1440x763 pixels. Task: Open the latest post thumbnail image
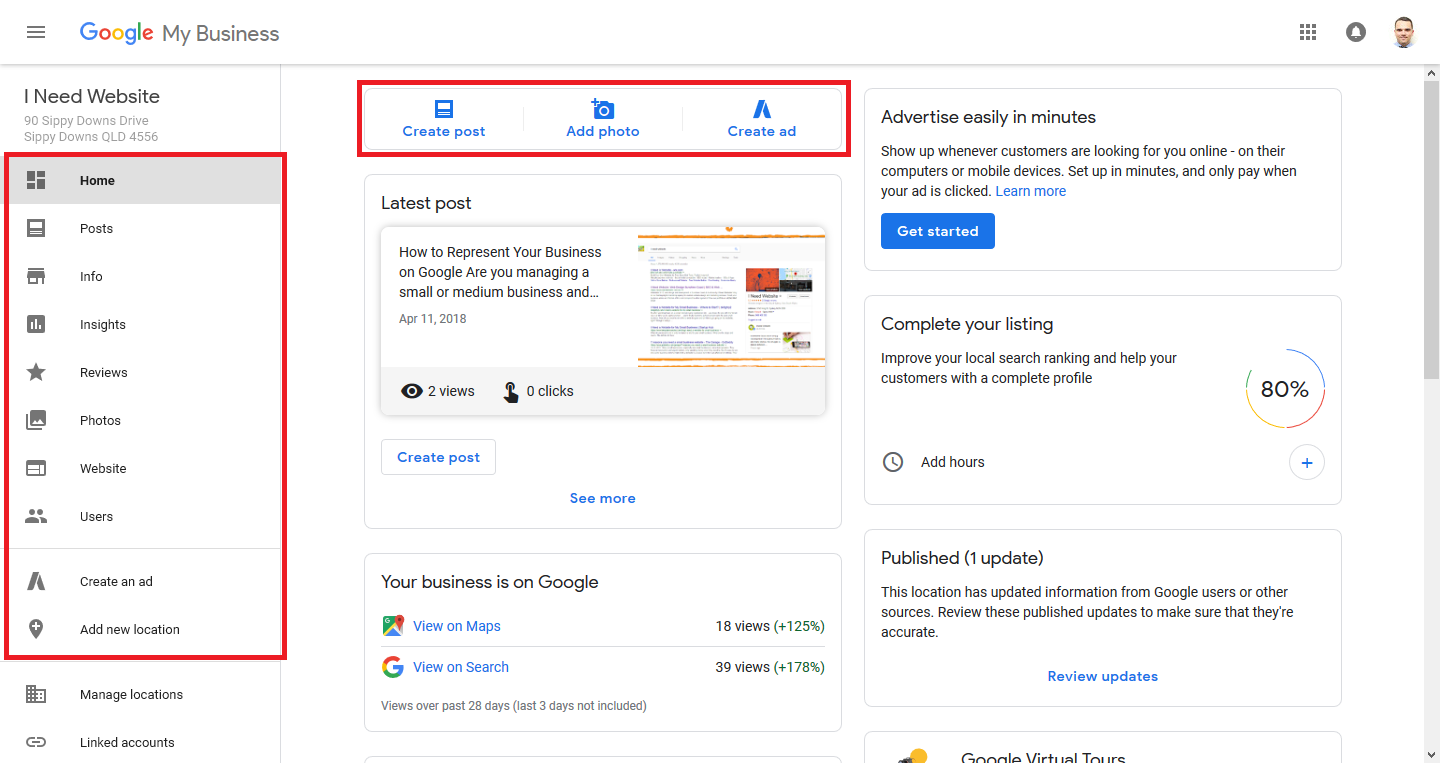click(731, 297)
